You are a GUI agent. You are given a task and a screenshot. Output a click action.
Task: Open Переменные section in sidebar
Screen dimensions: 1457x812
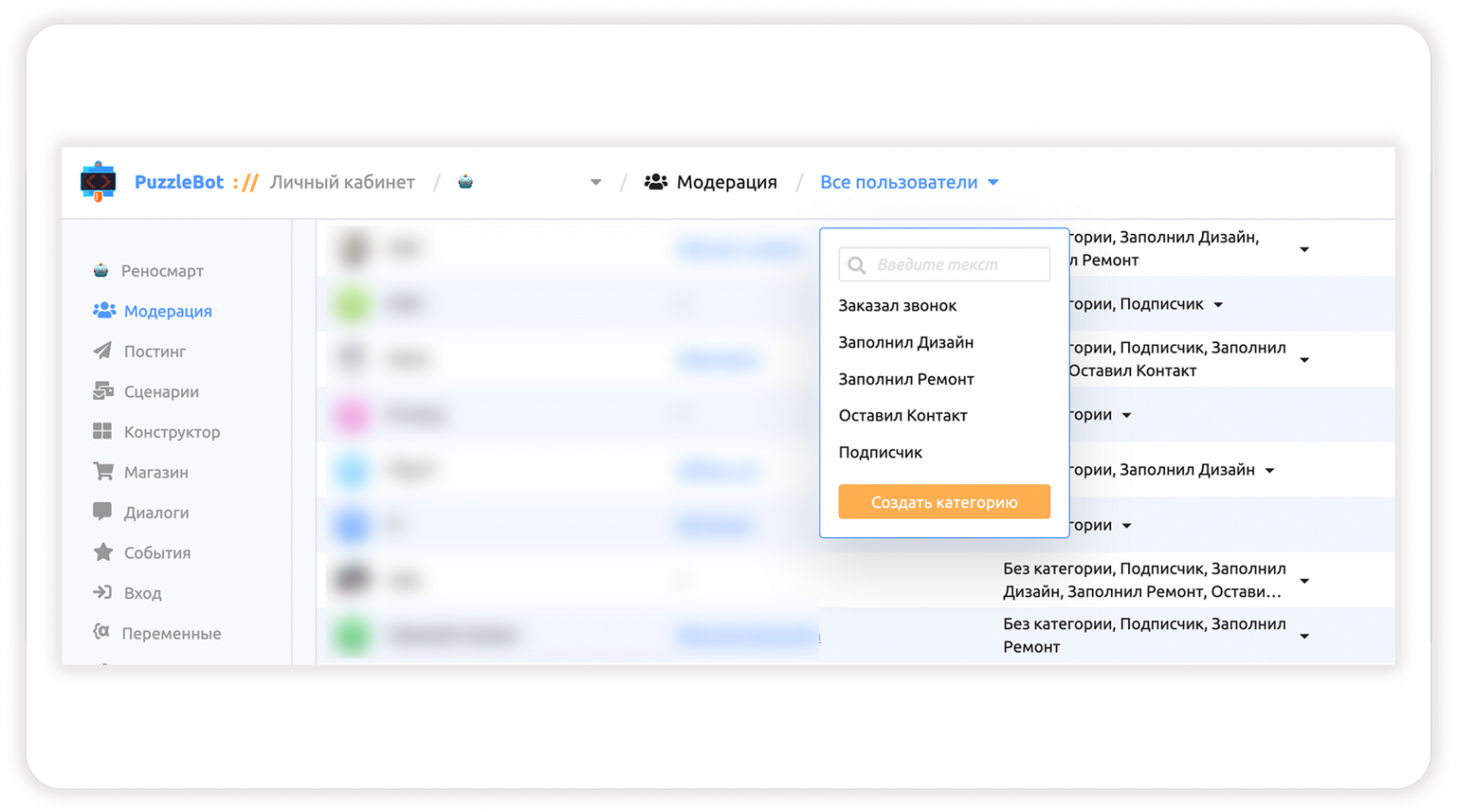tap(171, 634)
